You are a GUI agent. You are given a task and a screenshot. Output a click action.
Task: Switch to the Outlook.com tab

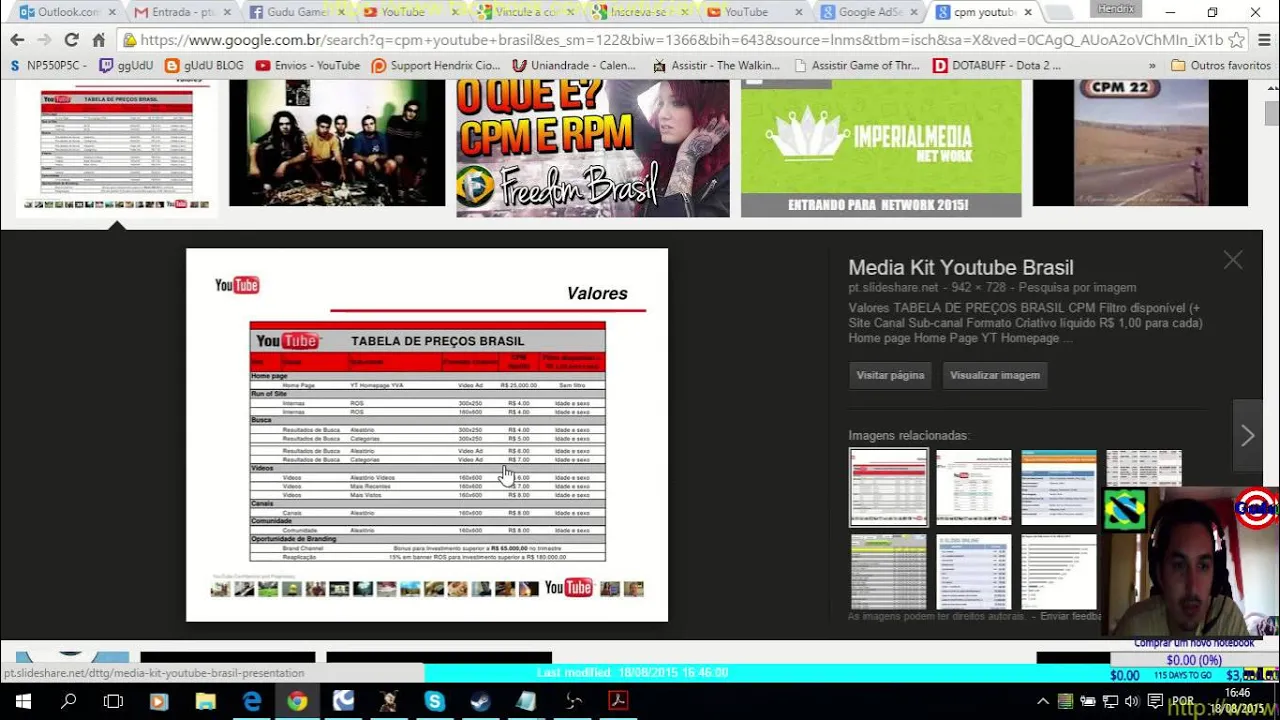click(68, 12)
